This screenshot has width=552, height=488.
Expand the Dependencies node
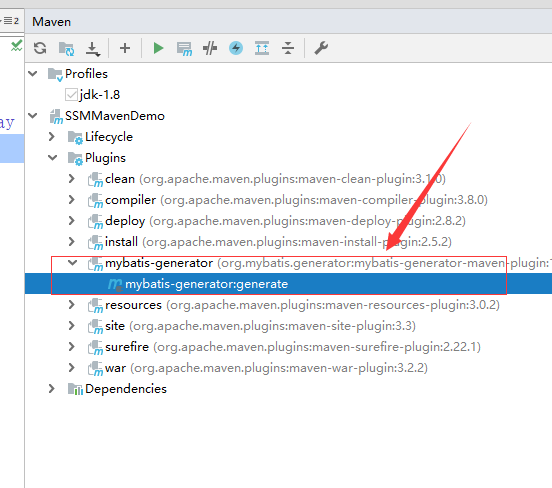point(52,389)
